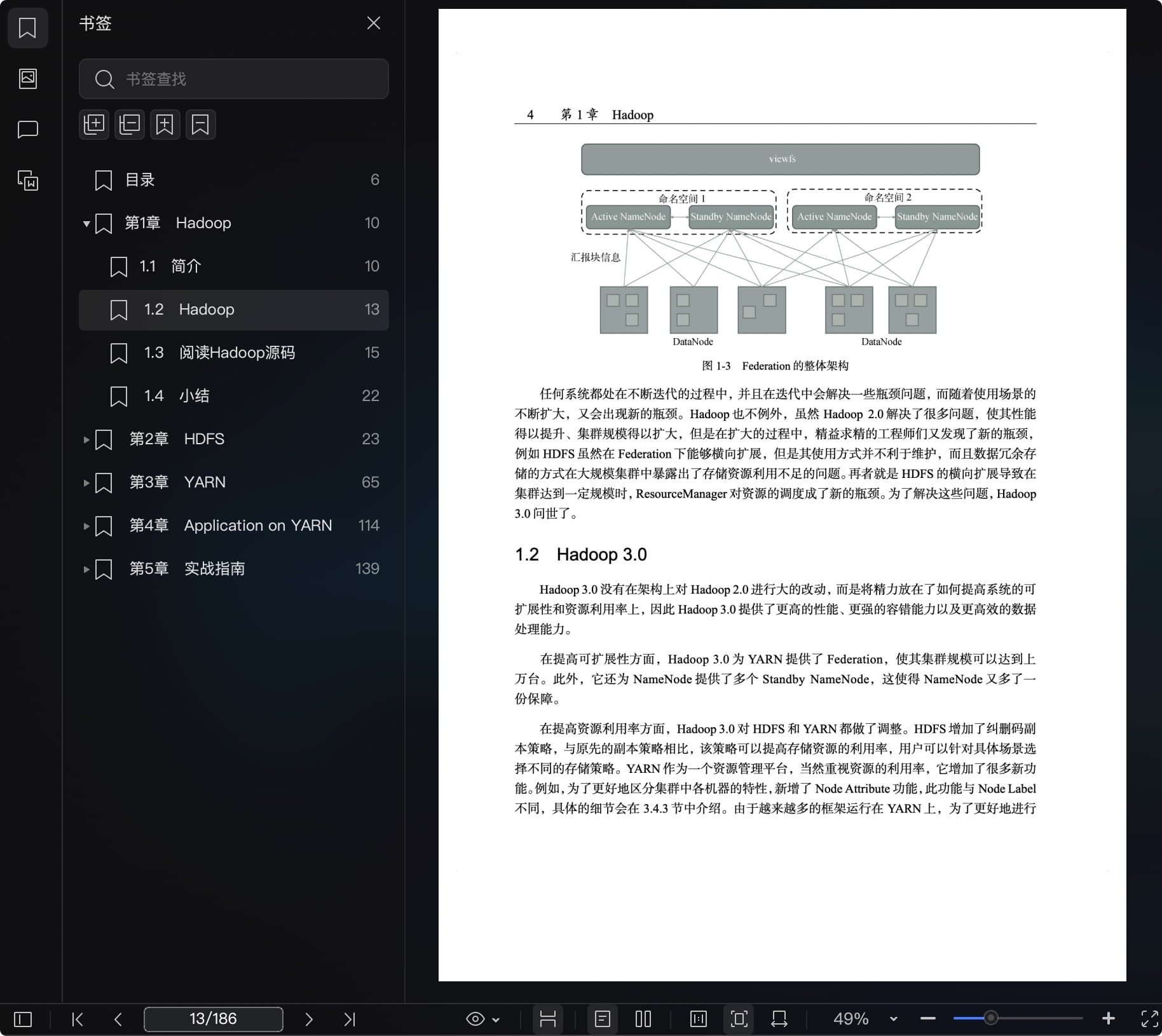Viewport: 1162px width, 1036px height.
Task: Add a new bookmark icon
Action: coord(165,124)
